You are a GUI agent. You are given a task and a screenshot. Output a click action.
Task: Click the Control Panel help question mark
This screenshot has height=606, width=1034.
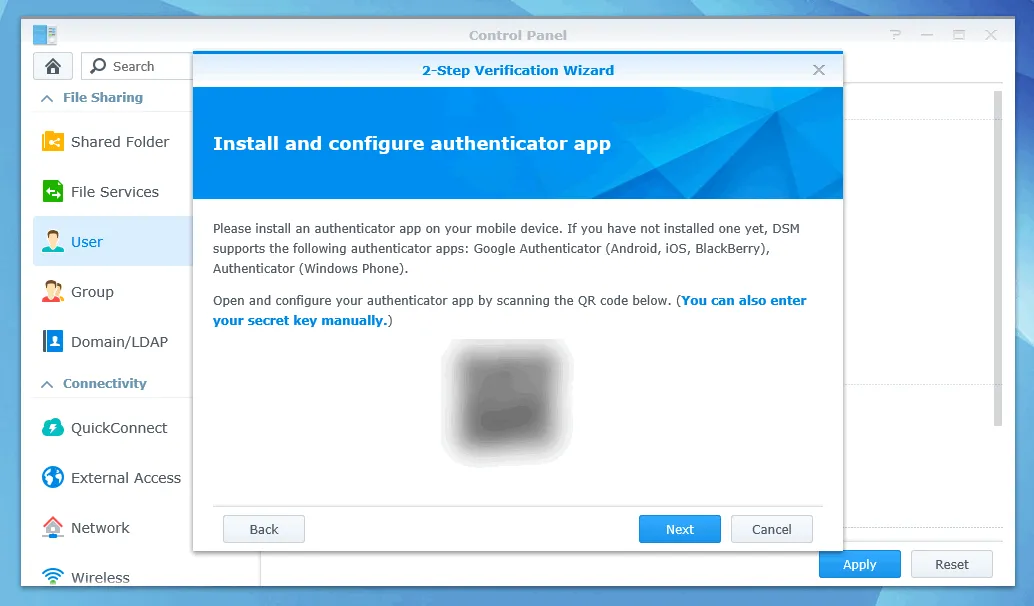tap(895, 34)
